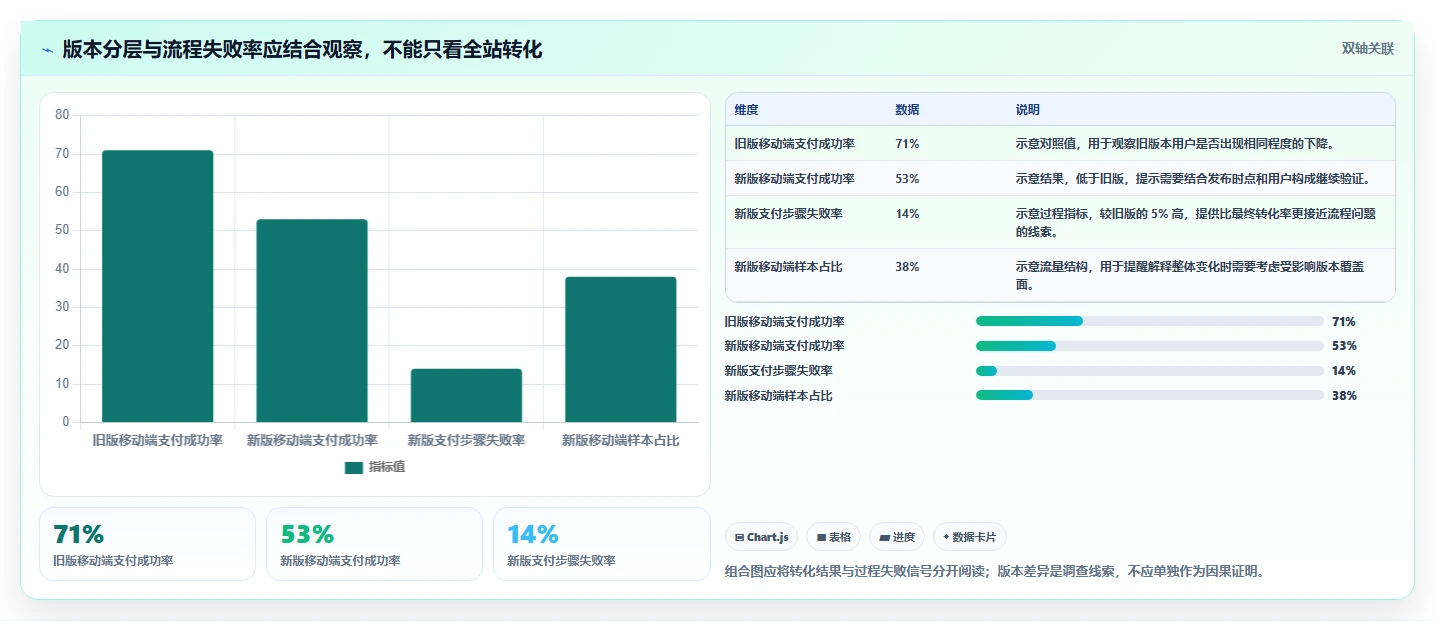
Task: Click the 旧版移动端支付成功率 bar in chart
Action: pyautogui.click(x=158, y=286)
